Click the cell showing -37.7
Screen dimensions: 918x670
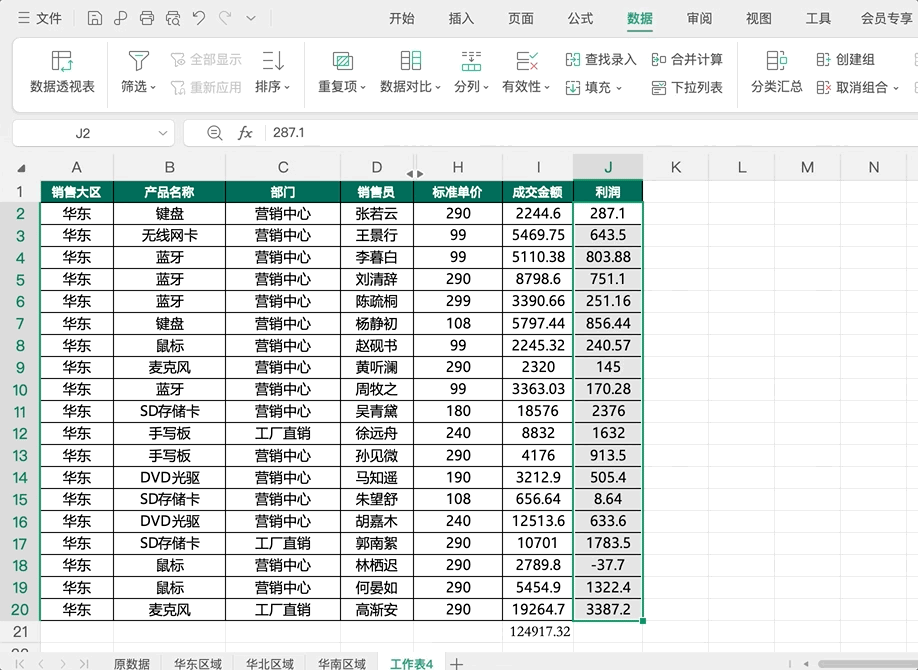pyautogui.click(x=608, y=565)
